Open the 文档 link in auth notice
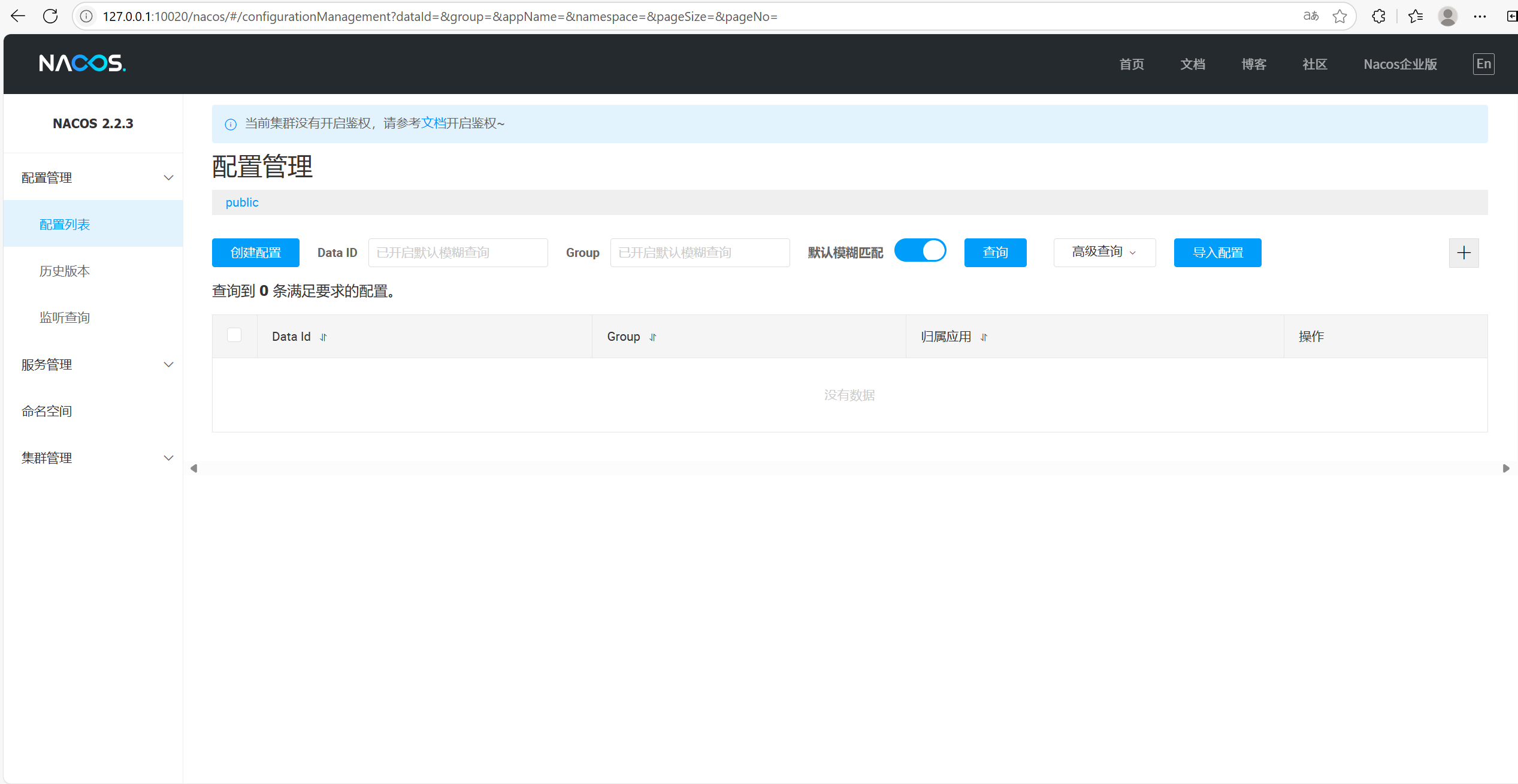 tap(433, 123)
